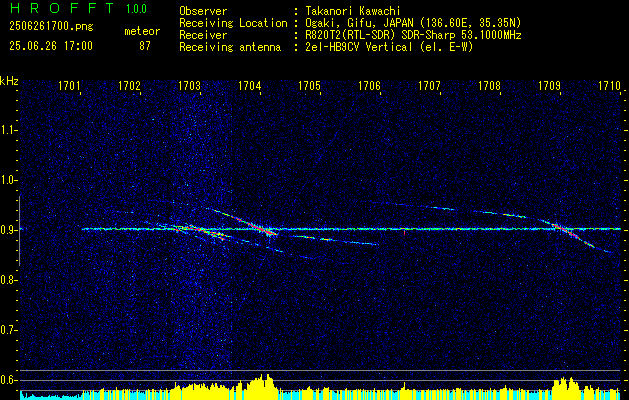Image resolution: width=629 pixels, height=400 pixels.
Task: Click the 1.0 kHz axis label
Action: click(x=9, y=180)
